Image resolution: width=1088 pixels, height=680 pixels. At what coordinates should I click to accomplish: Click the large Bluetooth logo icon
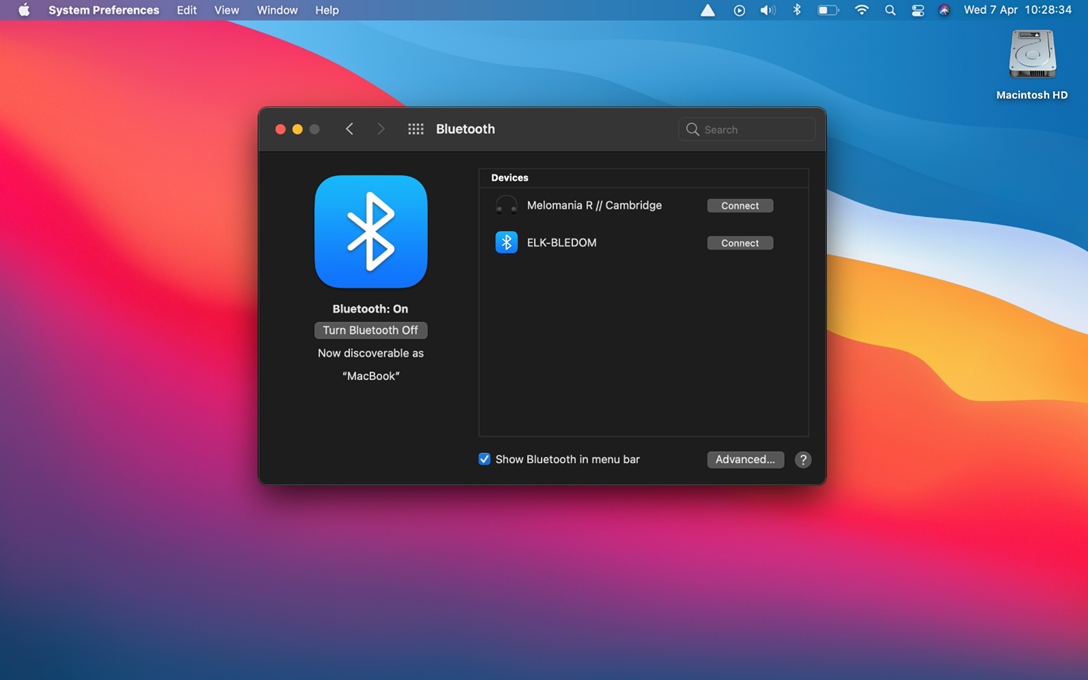[x=370, y=232]
